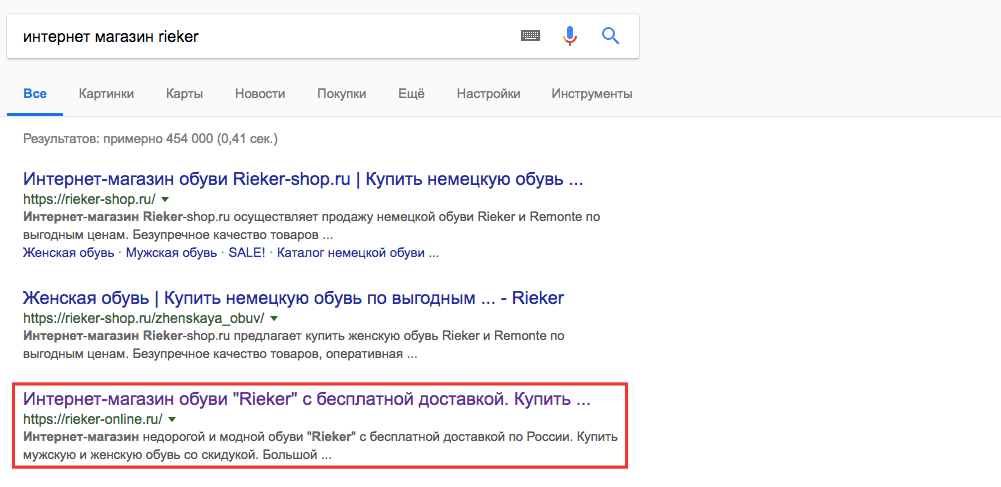Viewport: 1001px width, 487px height.
Task: Open Настройки search settings
Action: (488, 94)
